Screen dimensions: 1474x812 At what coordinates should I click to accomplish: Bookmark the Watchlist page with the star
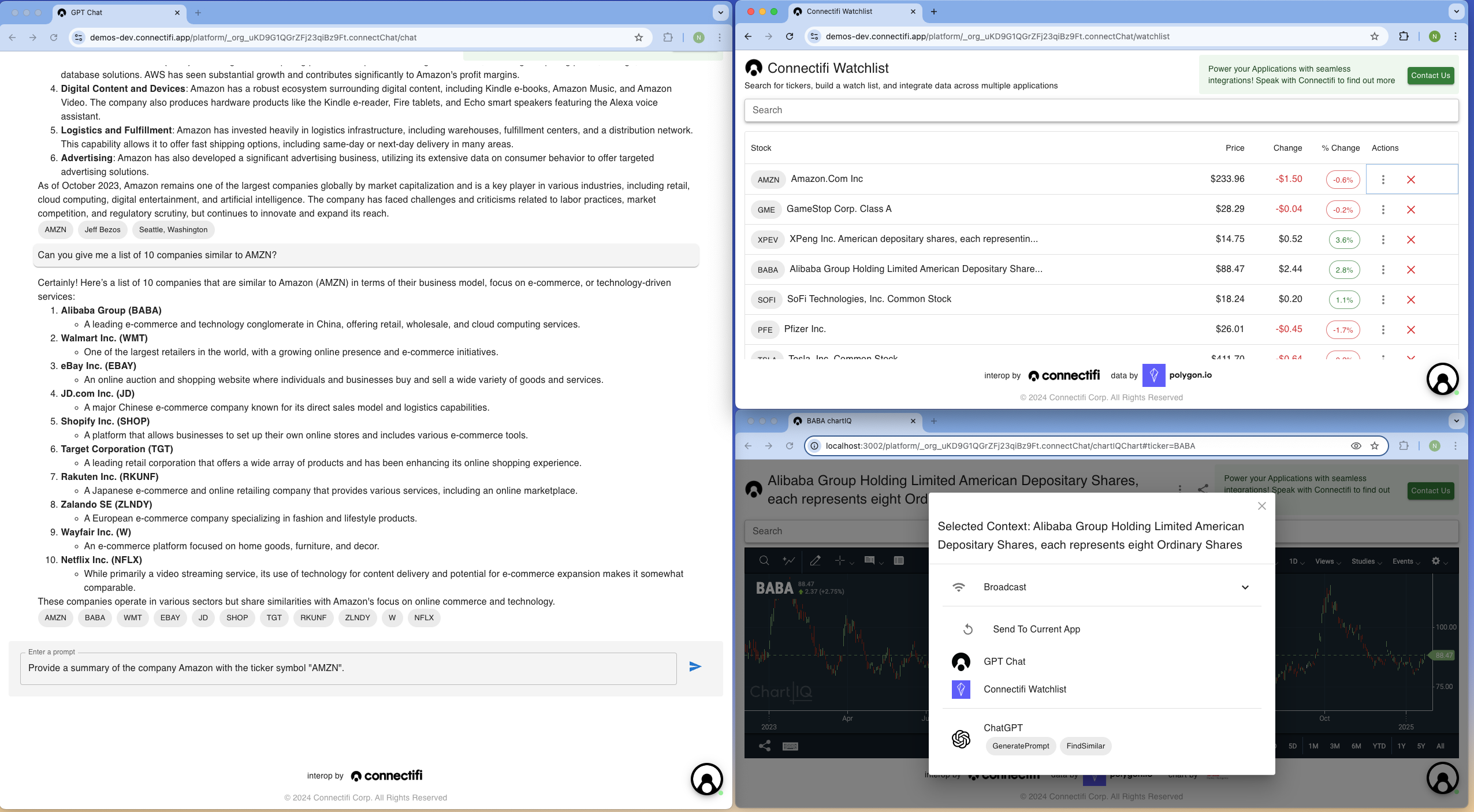pyautogui.click(x=1374, y=36)
